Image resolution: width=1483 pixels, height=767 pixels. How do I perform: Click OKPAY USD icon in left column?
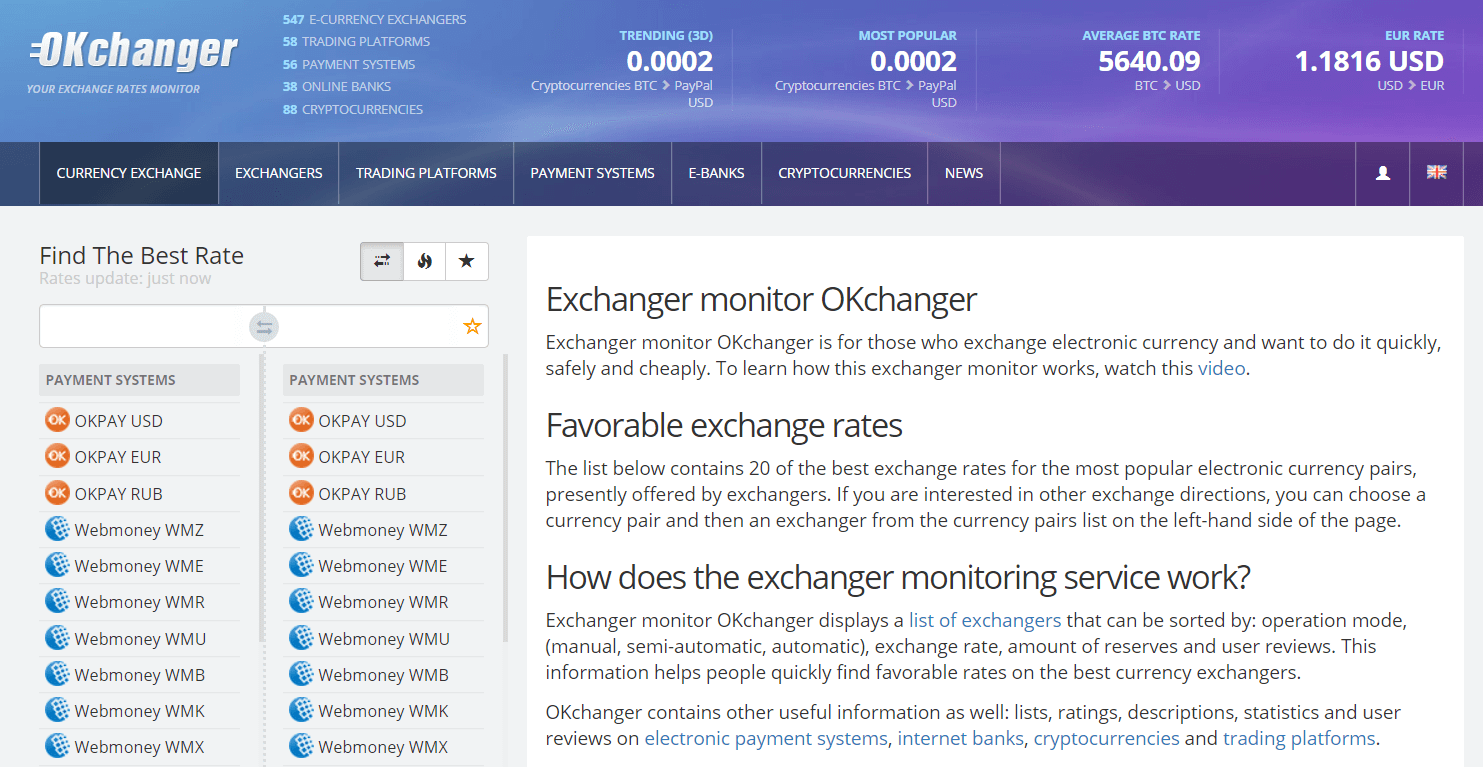pos(57,420)
